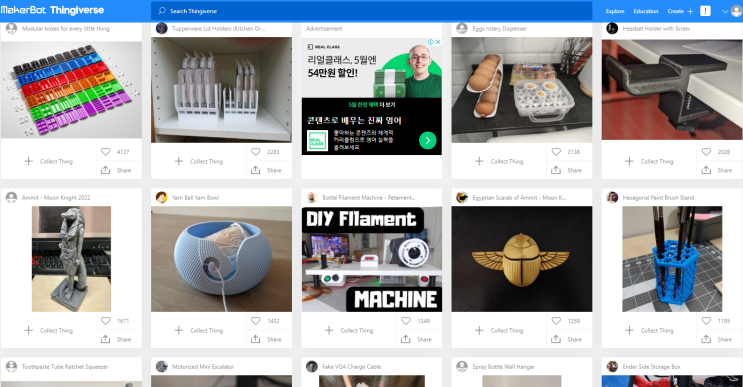The image size is (743, 387).
Task: Open the Create menu
Action: click(675, 11)
